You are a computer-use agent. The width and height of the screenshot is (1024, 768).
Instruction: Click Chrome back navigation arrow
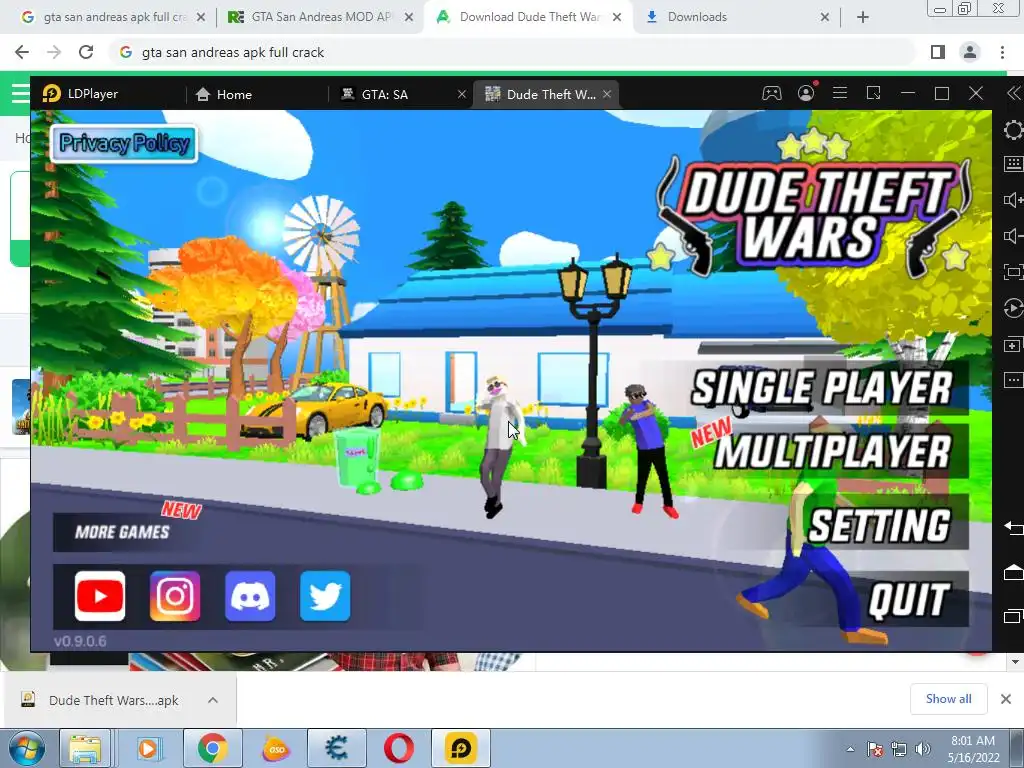[22, 52]
